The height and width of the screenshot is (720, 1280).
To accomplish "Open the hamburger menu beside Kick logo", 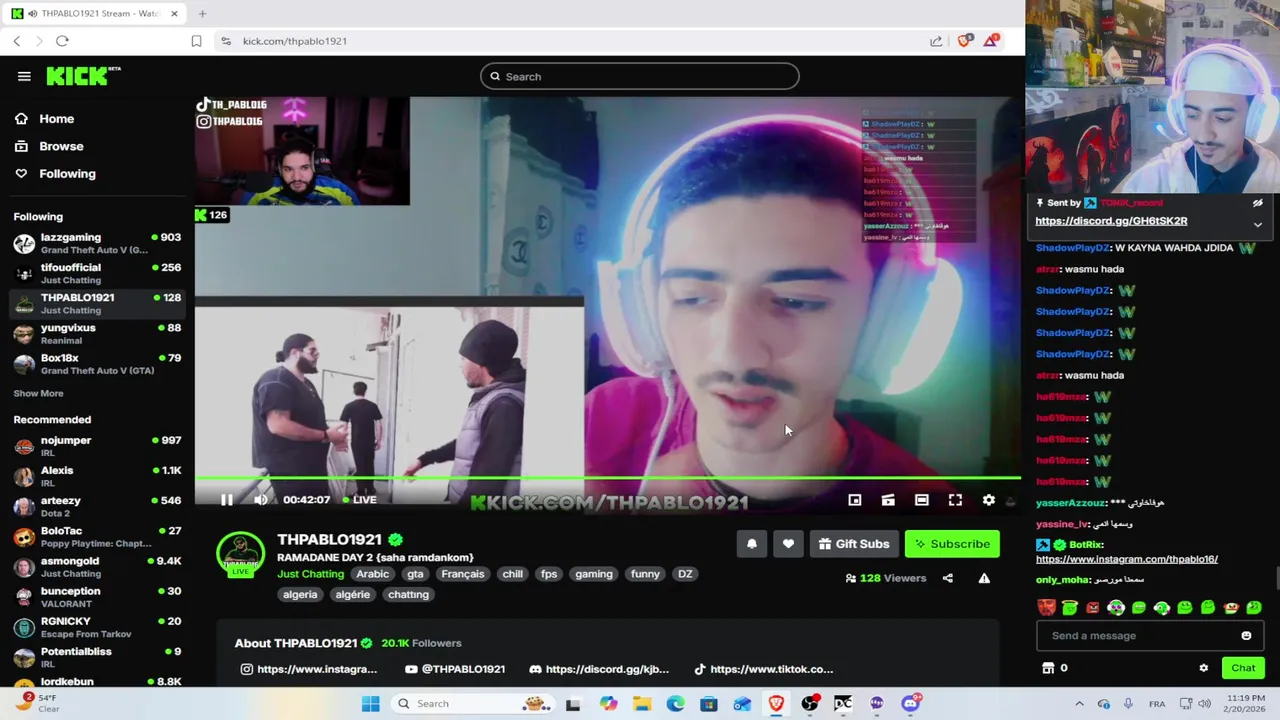I will coord(24,76).
